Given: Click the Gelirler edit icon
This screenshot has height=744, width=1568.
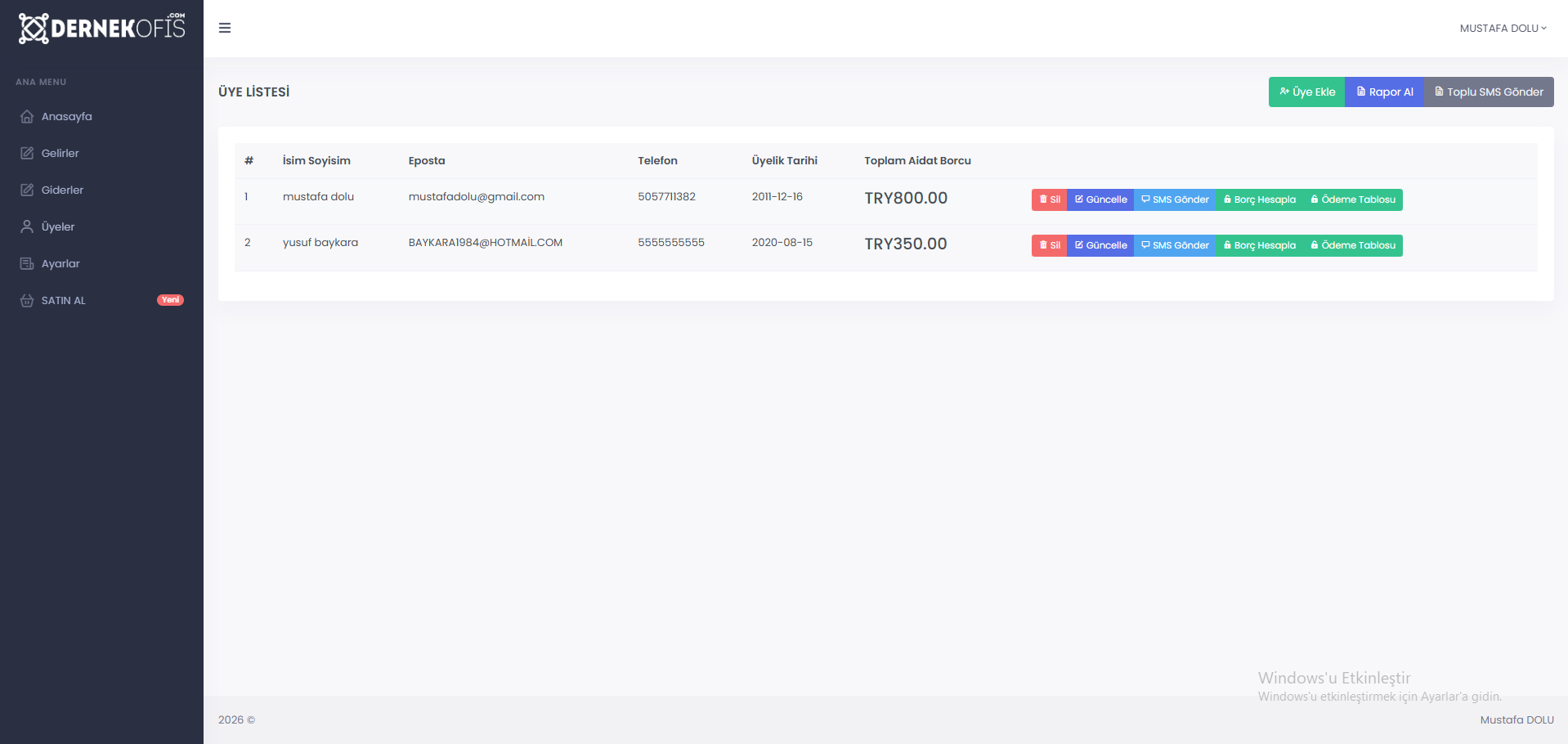Looking at the screenshot, I should click(x=27, y=153).
